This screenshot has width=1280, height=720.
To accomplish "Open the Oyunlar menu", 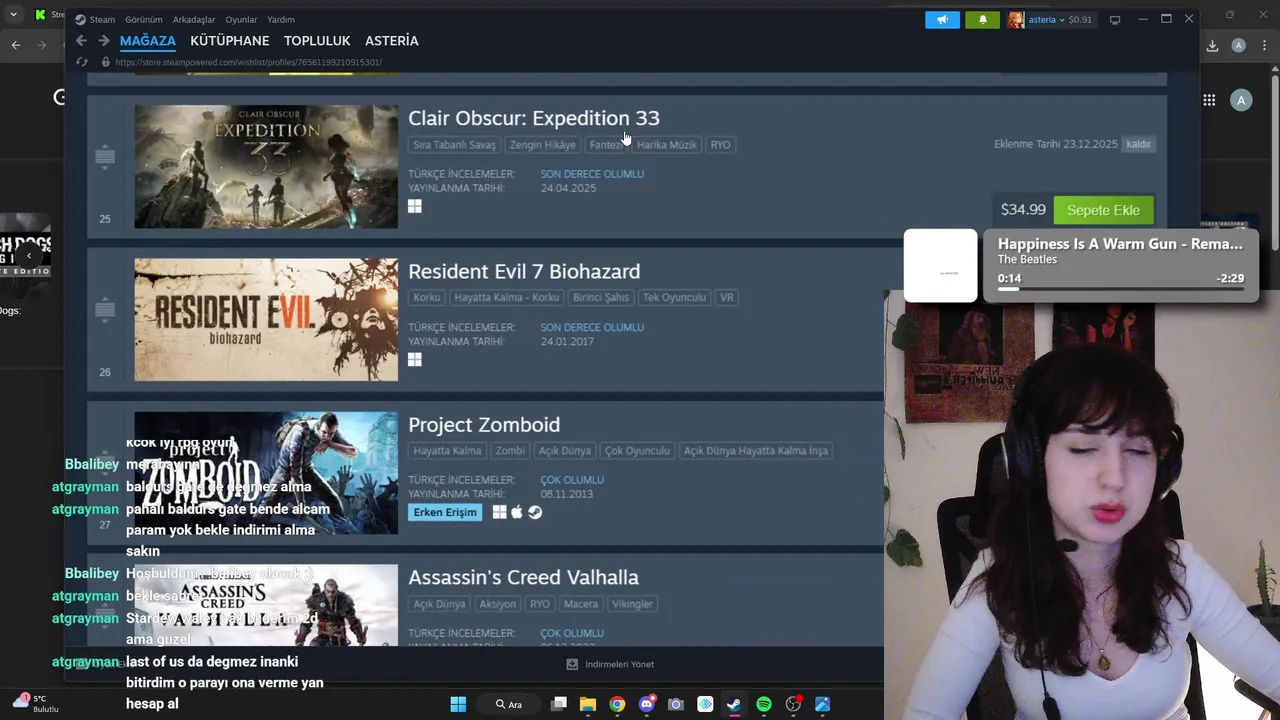I will [241, 19].
